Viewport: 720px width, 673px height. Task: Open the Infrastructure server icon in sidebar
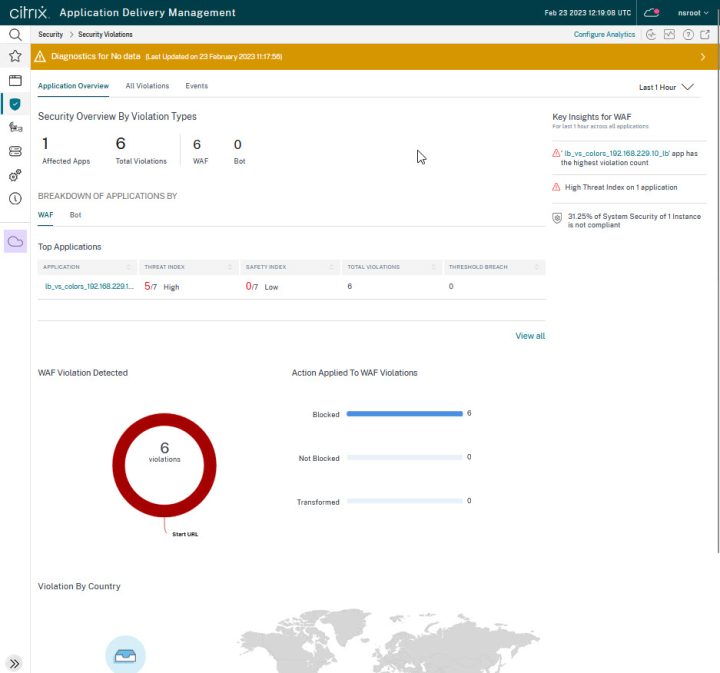click(x=15, y=151)
